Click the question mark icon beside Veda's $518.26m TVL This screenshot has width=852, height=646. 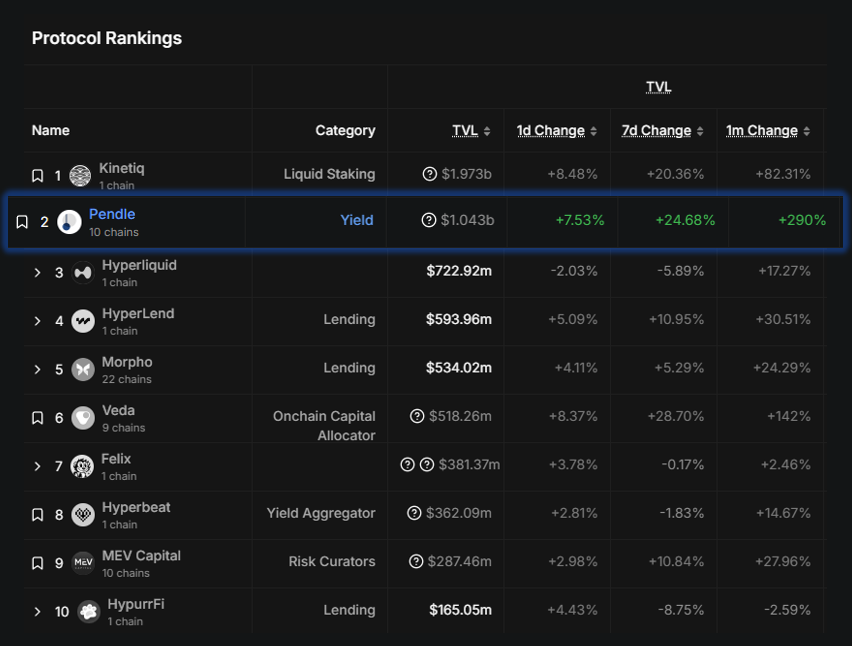(417, 416)
